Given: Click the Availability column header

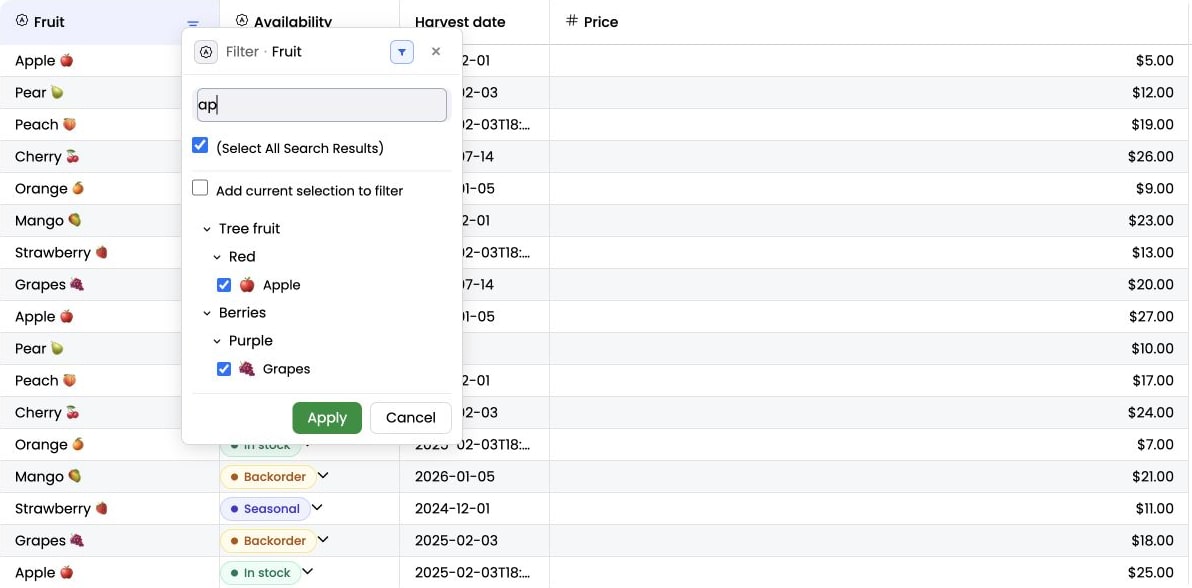Looking at the screenshot, I should pos(309,22).
